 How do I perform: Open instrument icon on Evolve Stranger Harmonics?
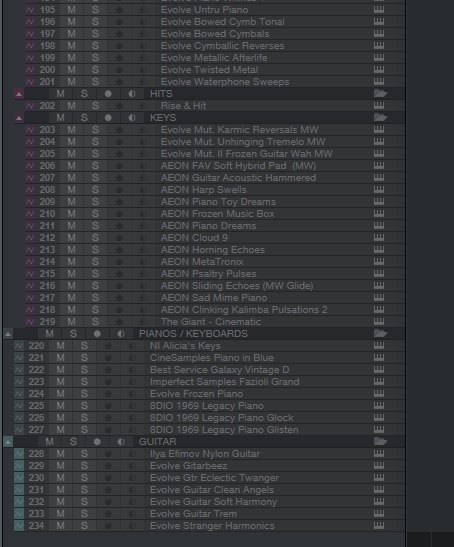point(379,526)
